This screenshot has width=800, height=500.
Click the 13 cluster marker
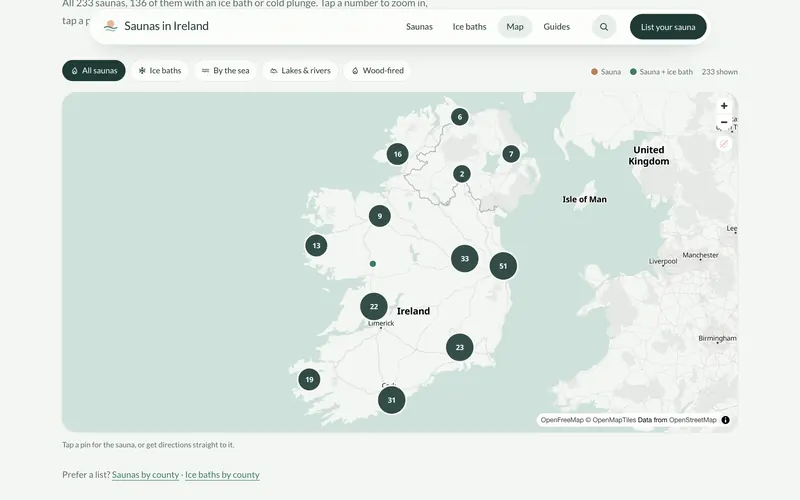coord(316,245)
